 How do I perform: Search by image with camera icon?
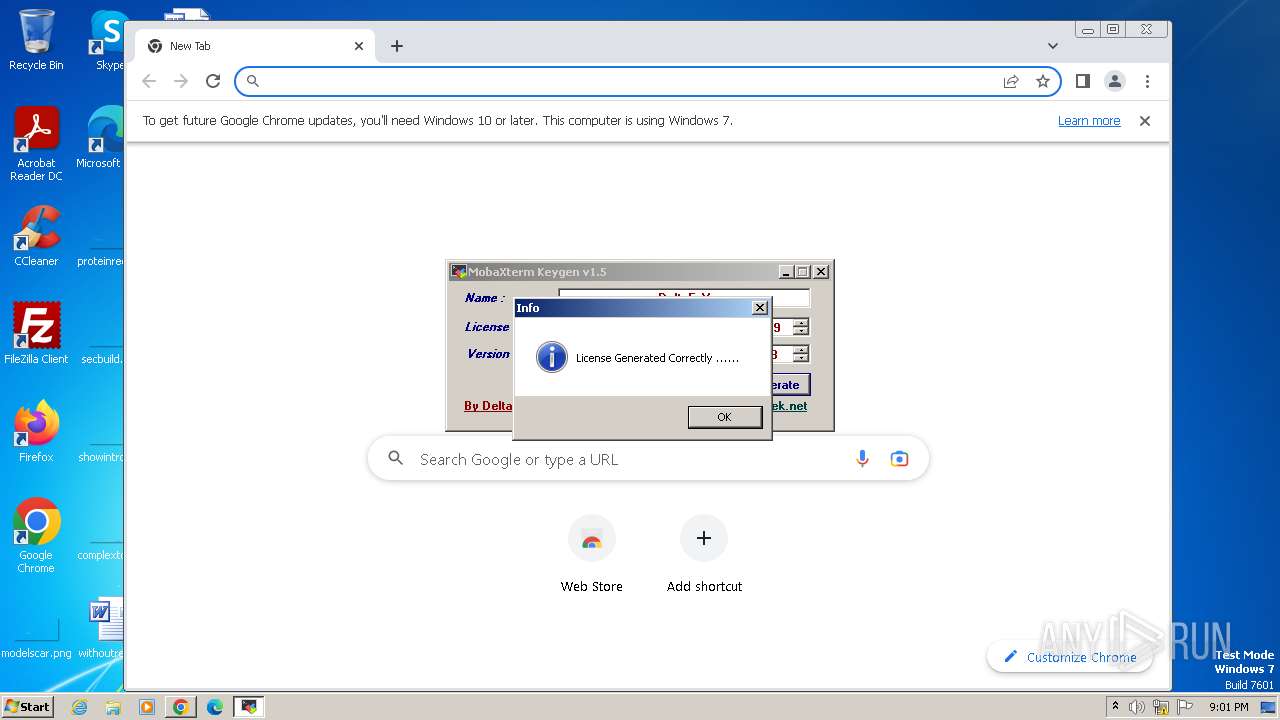click(x=899, y=459)
